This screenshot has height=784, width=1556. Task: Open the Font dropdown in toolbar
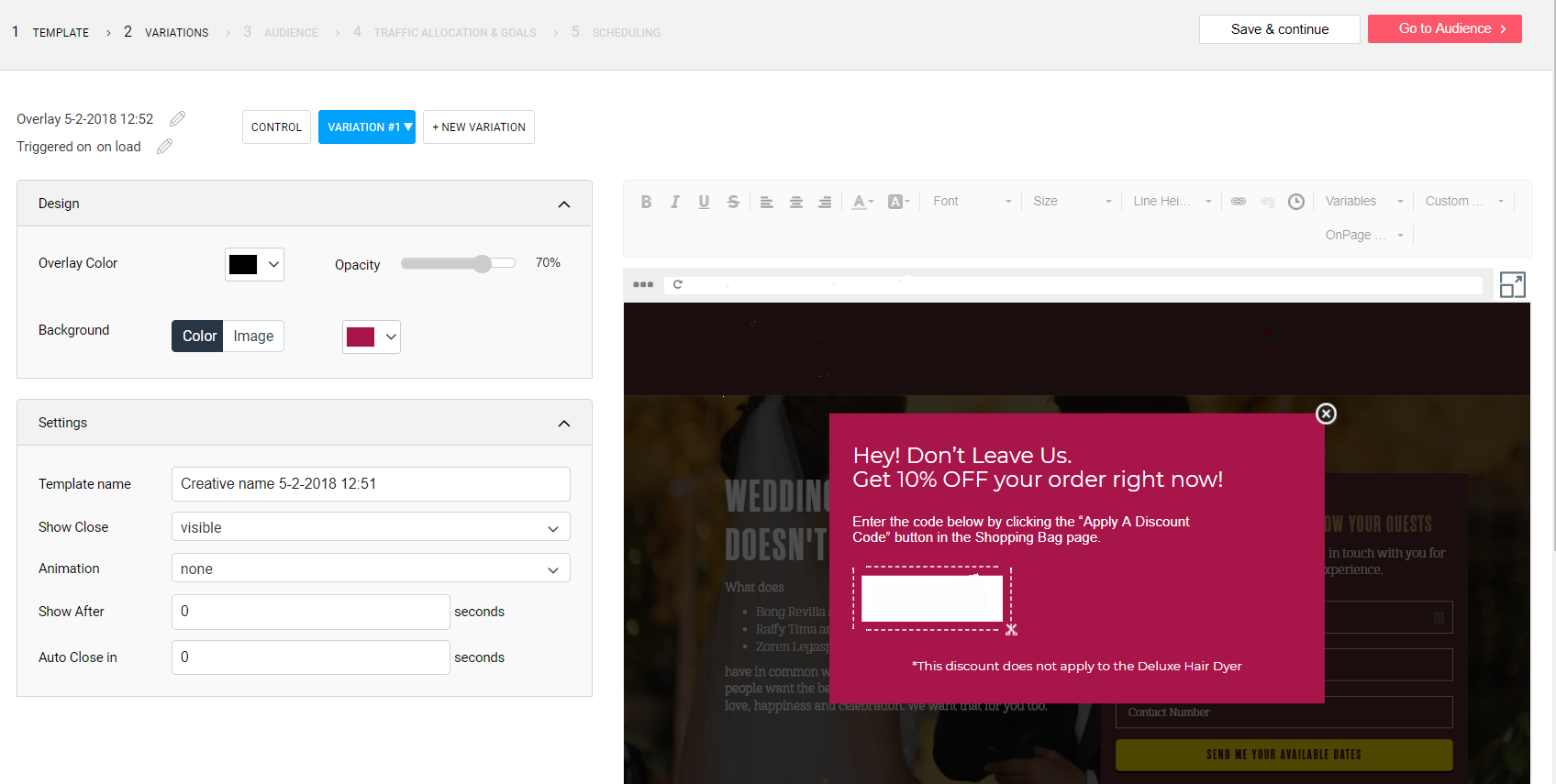(x=972, y=202)
